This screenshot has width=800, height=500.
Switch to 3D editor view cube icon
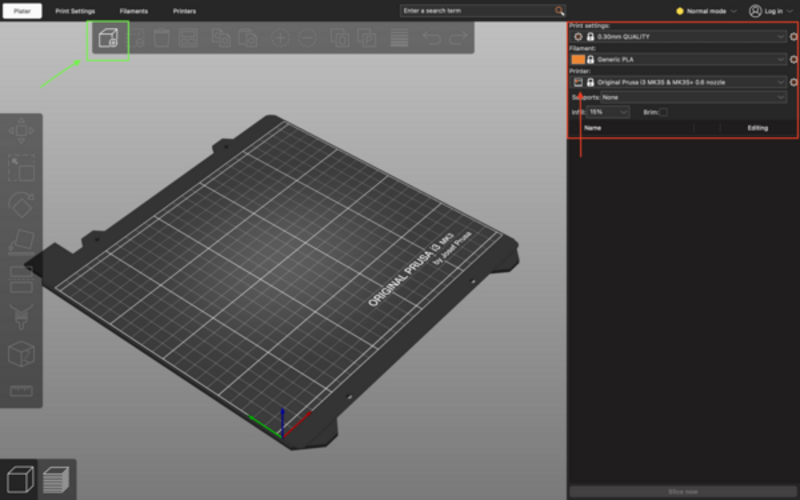pyautogui.click(x=19, y=480)
